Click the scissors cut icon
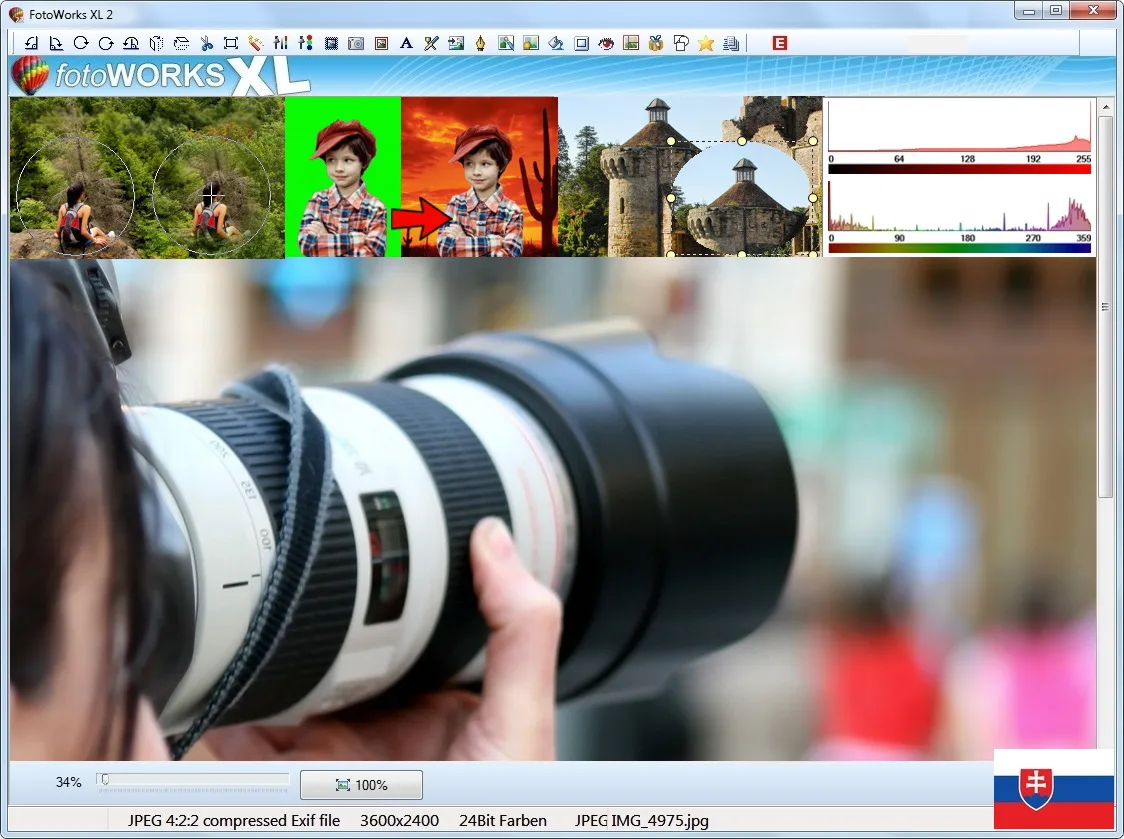This screenshot has height=839, width=1124. (x=206, y=43)
